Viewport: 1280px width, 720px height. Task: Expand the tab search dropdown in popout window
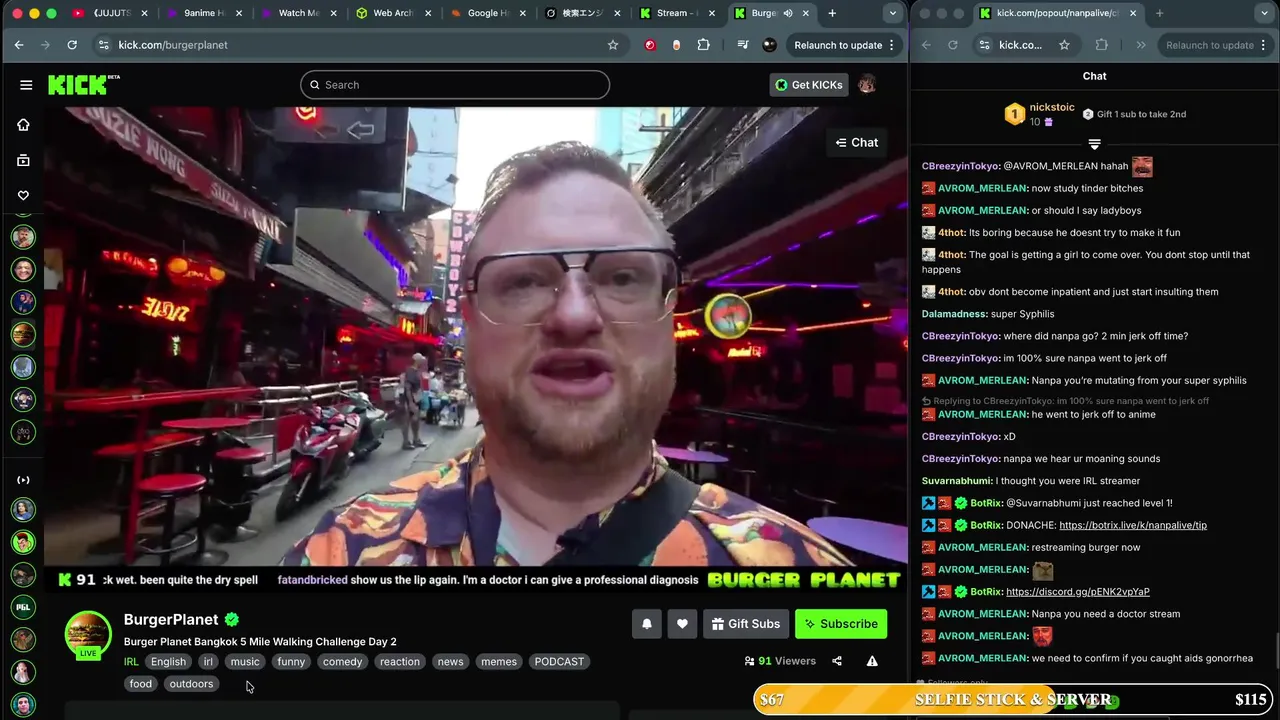pyautogui.click(x=1264, y=13)
